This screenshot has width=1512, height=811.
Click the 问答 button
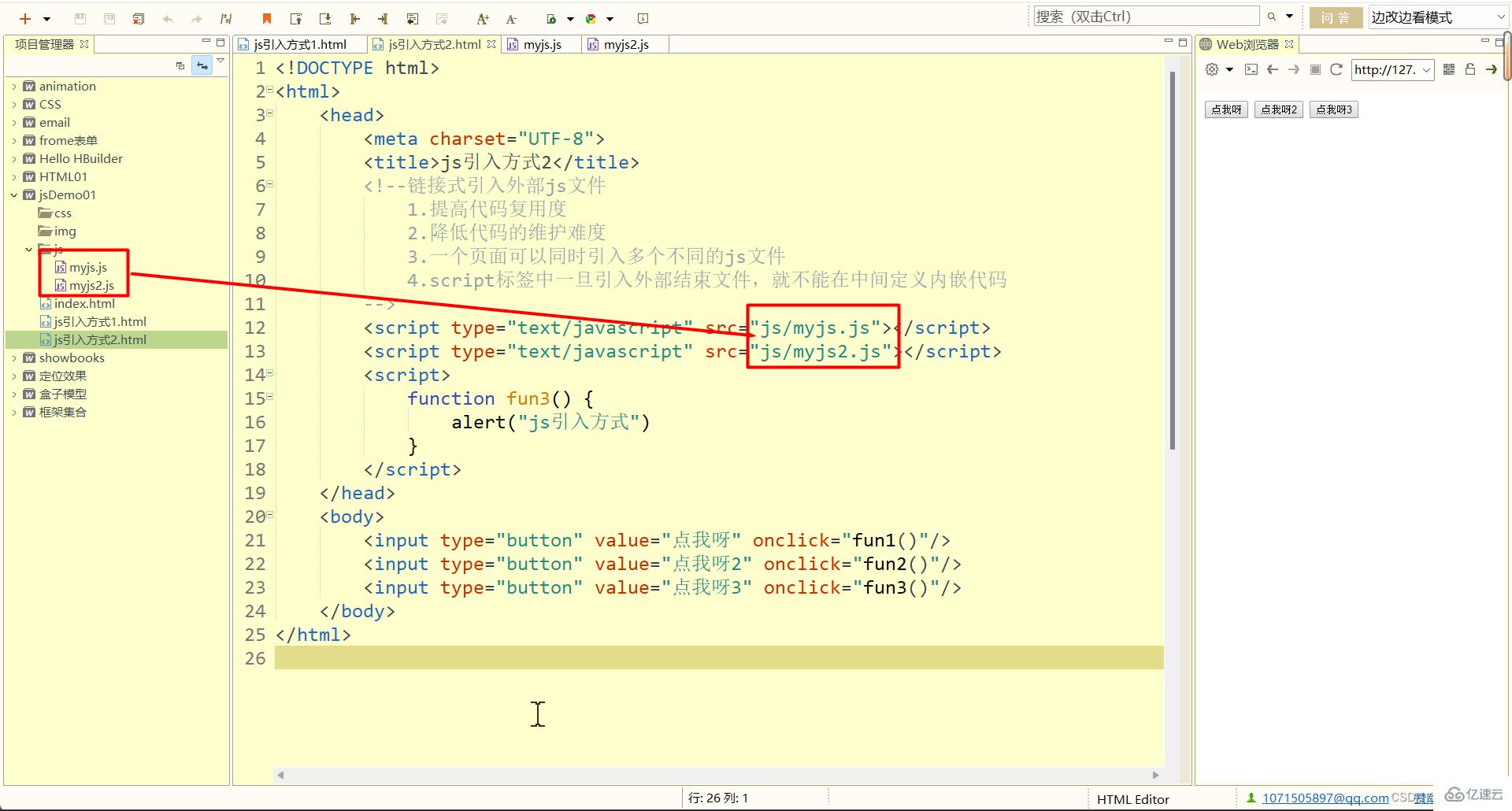(x=1336, y=17)
